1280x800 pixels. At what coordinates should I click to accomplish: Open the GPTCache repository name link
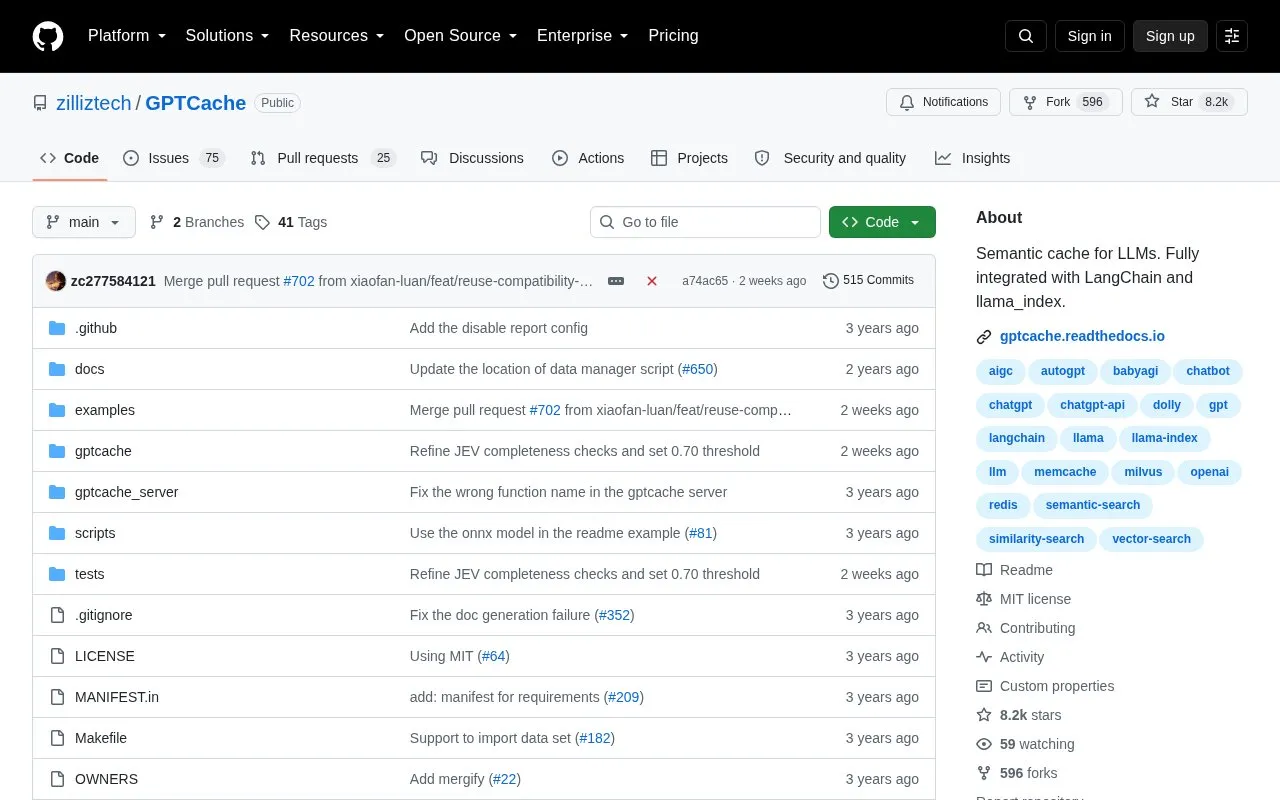pos(196,103)
